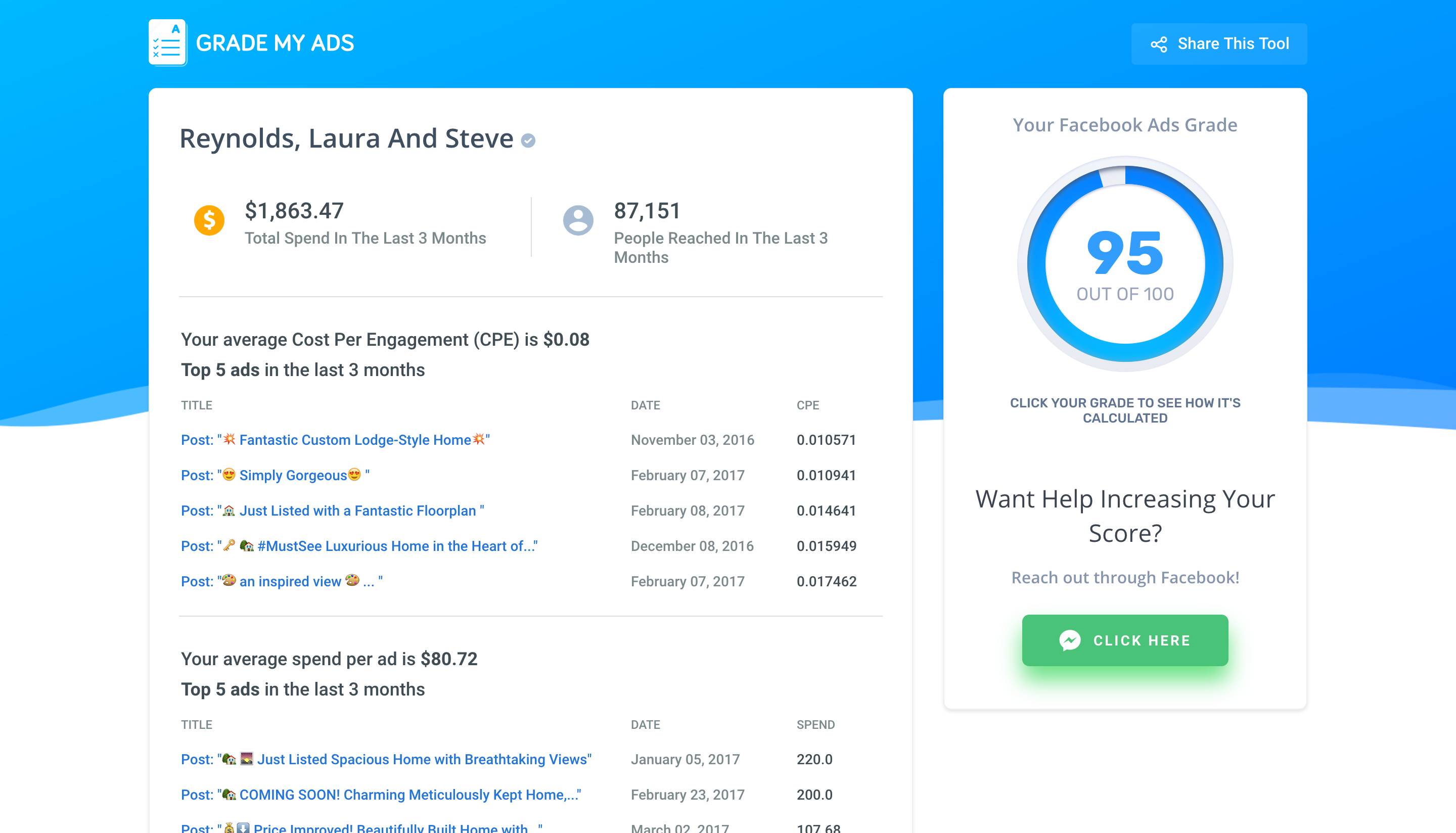This screenshot has height=833, width=1456.
Task: Click the share icon in the header
Action: pyautogui.click(x=1159, y=44)
